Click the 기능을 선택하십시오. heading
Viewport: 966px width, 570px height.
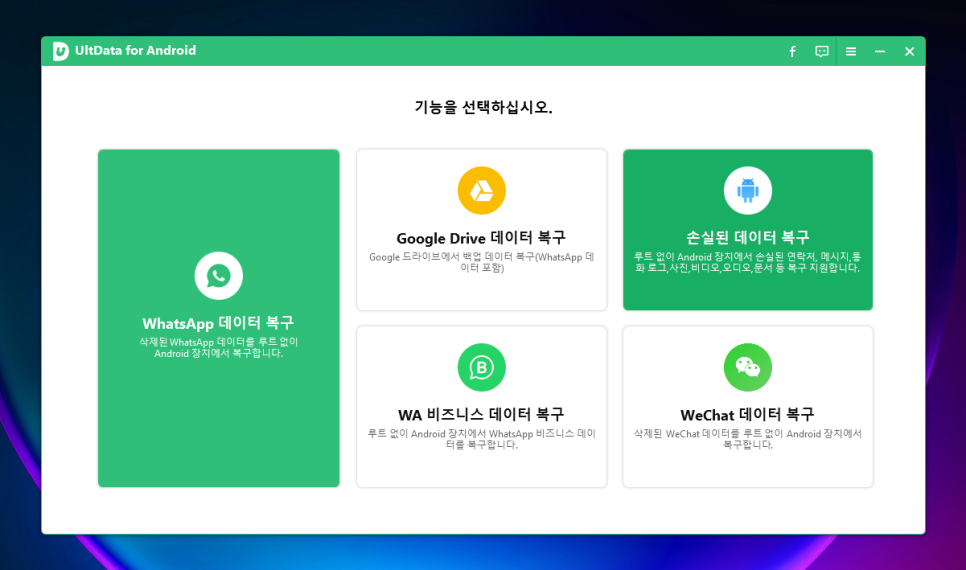click(483, 107)
